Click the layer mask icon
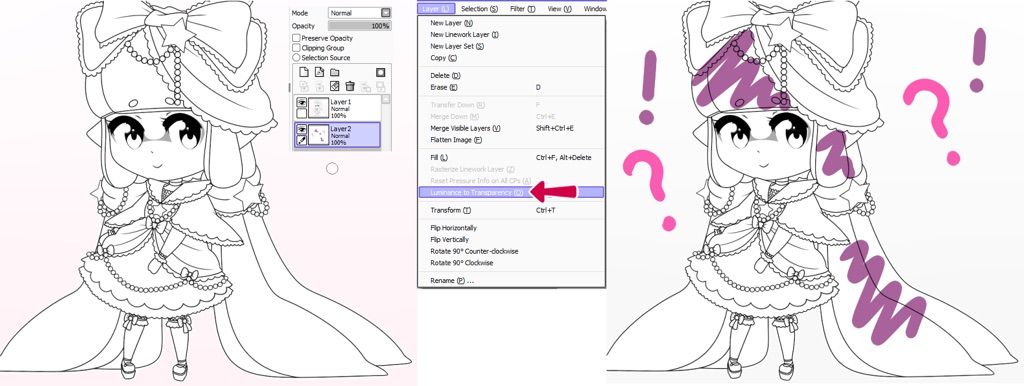 coord(380,72)
